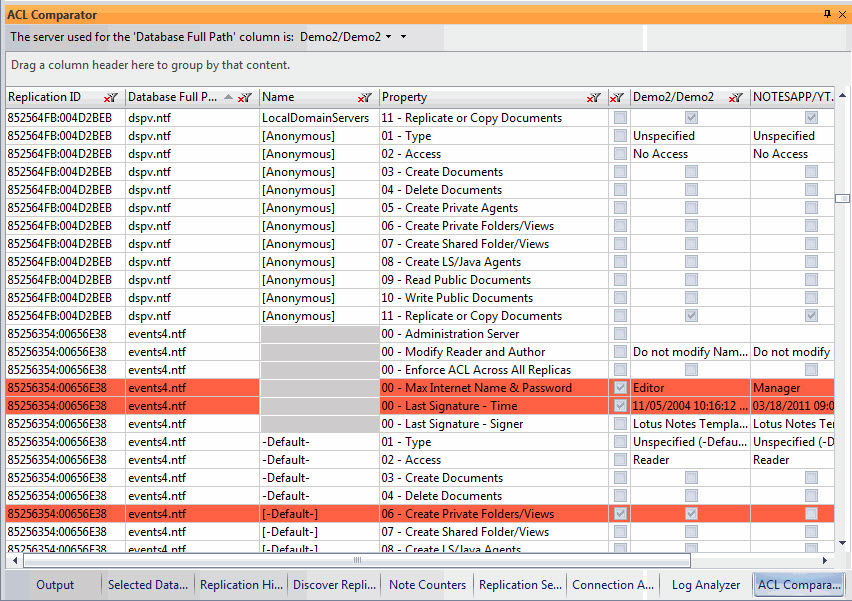Viewport: 852px width, 601px height.
Task: Expand toolbar options arrow beside server dropdown
Action: click(x=403, y=37)
